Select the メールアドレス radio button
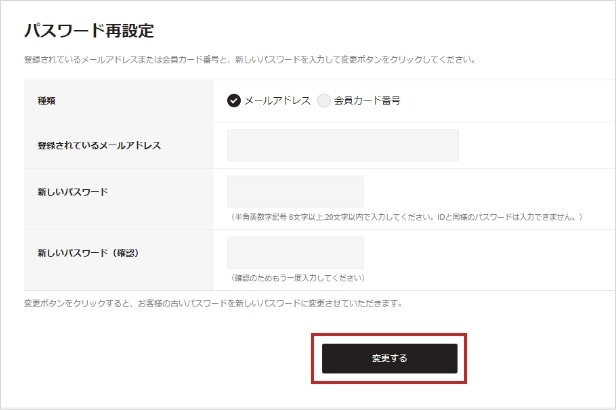616x410 pixels. coord(233,101)
